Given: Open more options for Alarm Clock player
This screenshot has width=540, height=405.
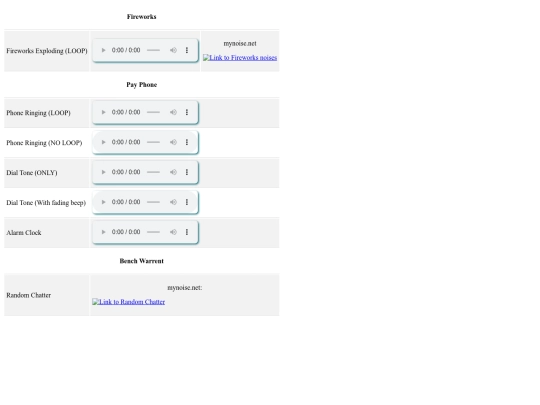Looking at the screenshot, I should [x=187, y=232].
